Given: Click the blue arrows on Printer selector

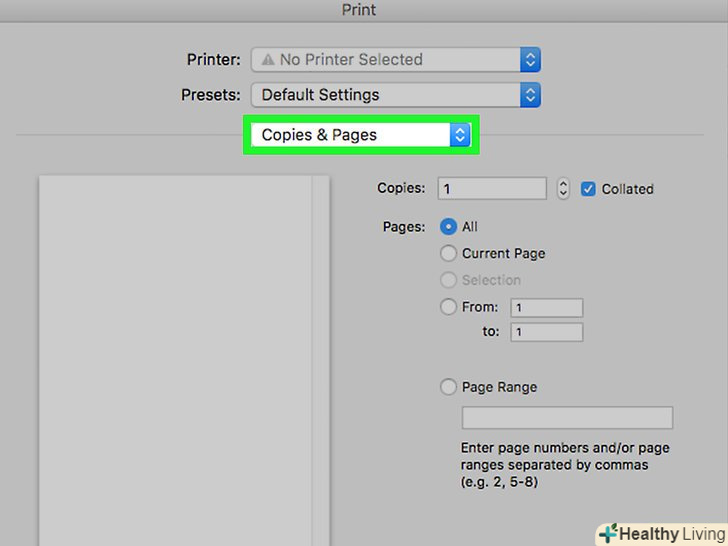Looking at the screenshot, I should 530,60.
